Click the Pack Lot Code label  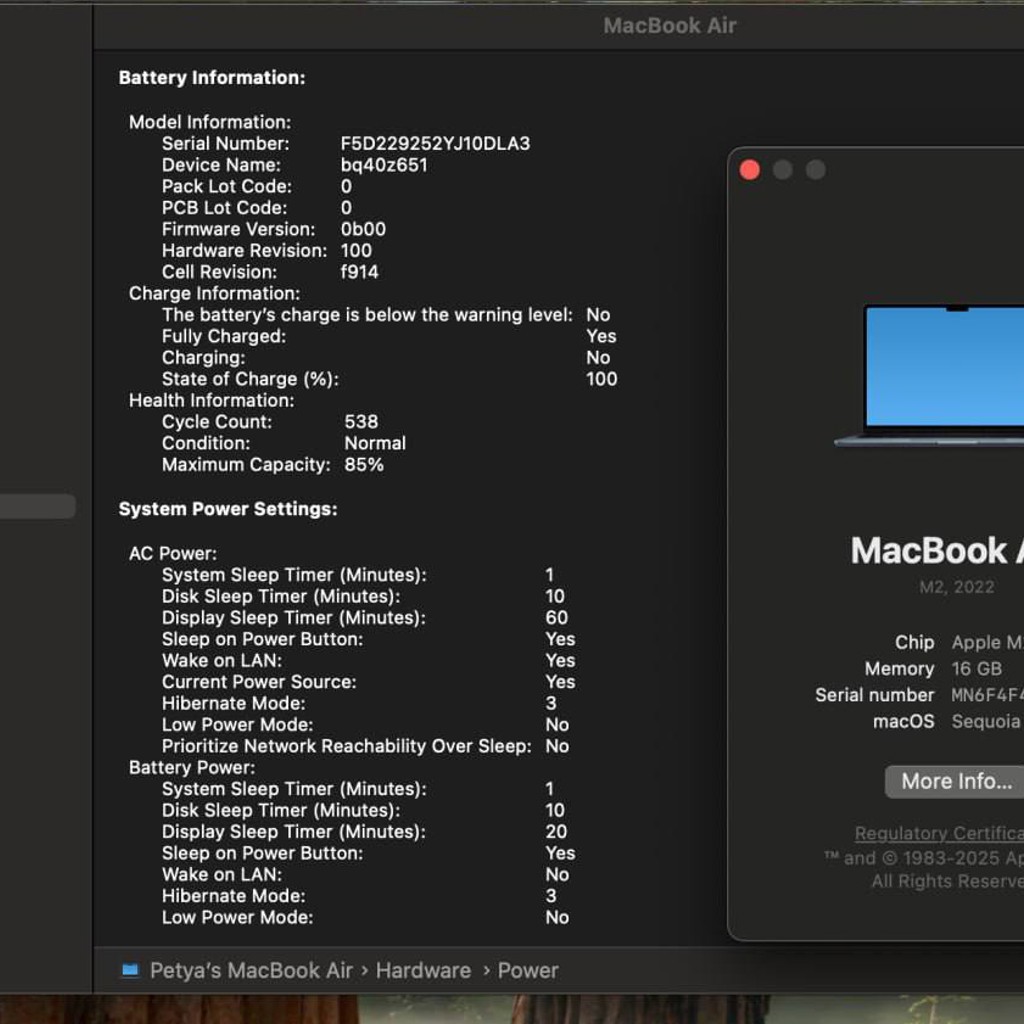coord(227,187)
